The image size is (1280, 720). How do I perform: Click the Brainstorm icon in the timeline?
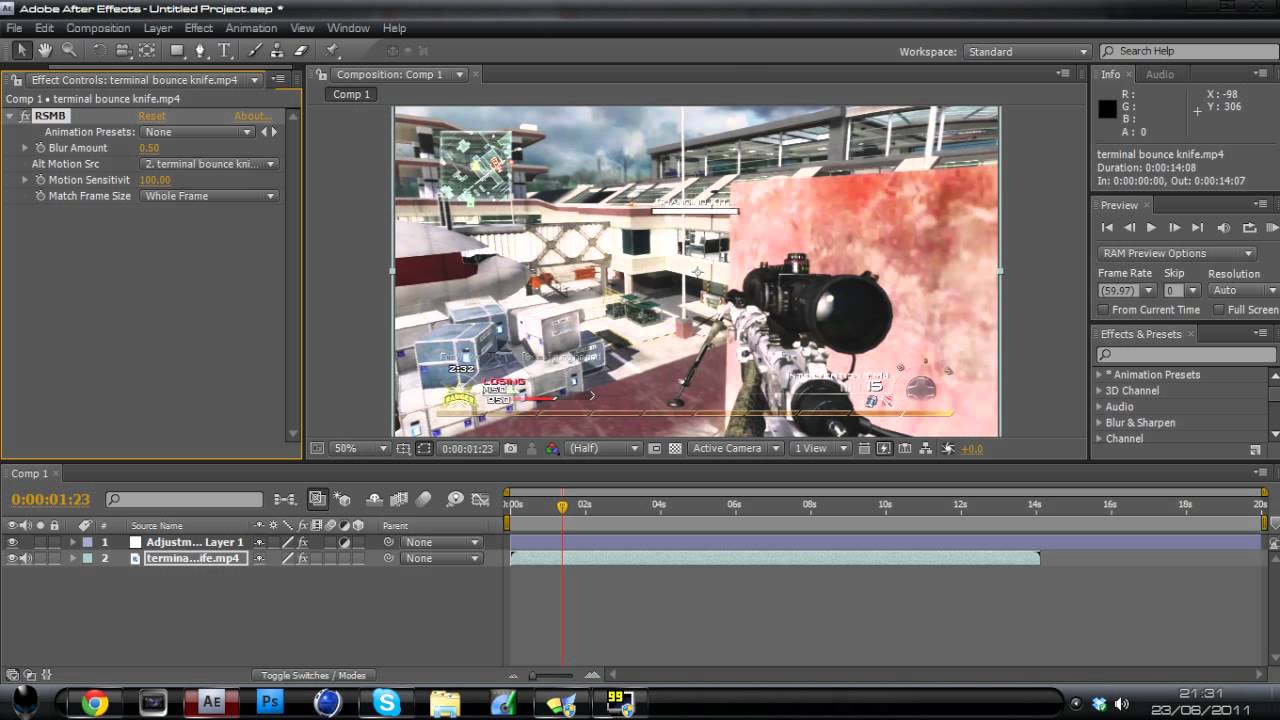tap(455, 499)
